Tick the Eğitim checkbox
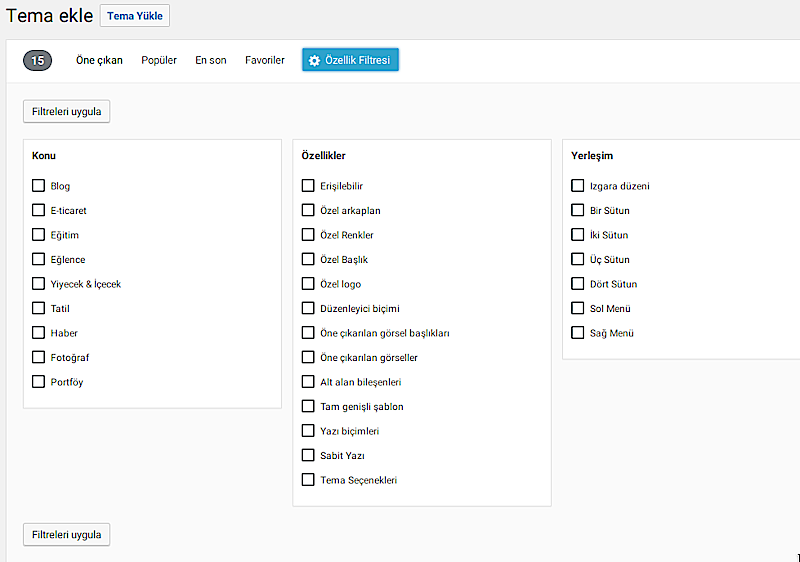This screenshot has width=800, height=562. [38, 234]
